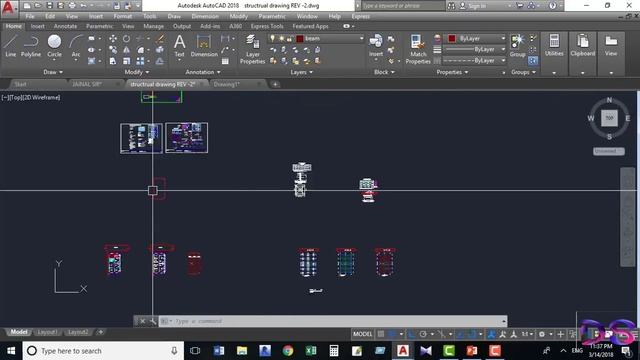Toggle annotation visibility in status bar
The height and width of the screenshot is (360, 640).
click(491, 334)
